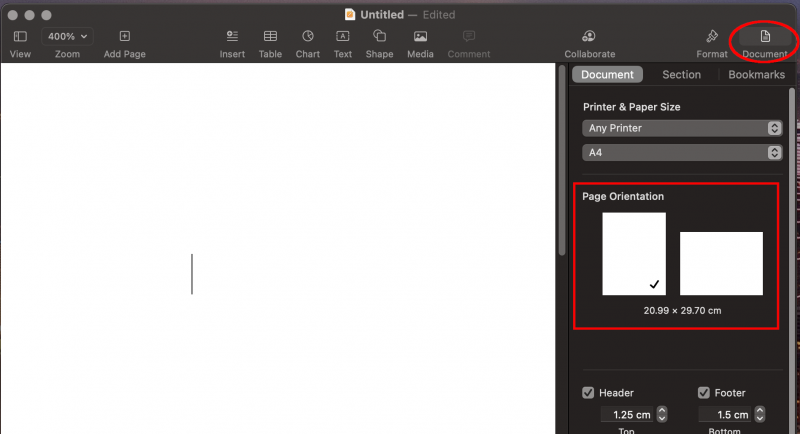Click the Add Page icon

(124, 37)
